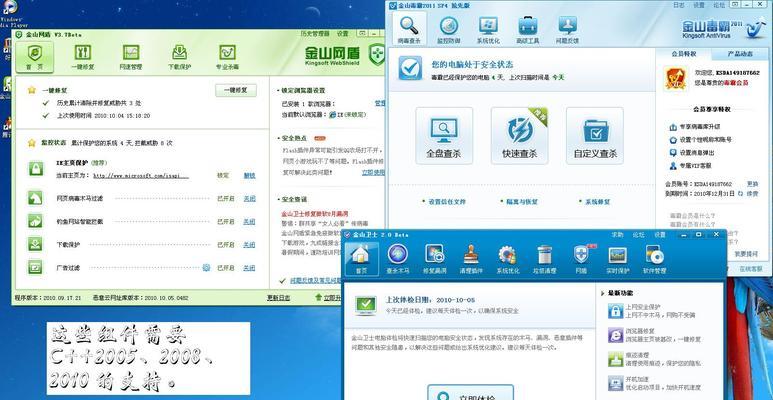Click the 立即体检 button in 金山卫士
The image size is (773, 400).
pyautogui.click(x=470, y=393)
